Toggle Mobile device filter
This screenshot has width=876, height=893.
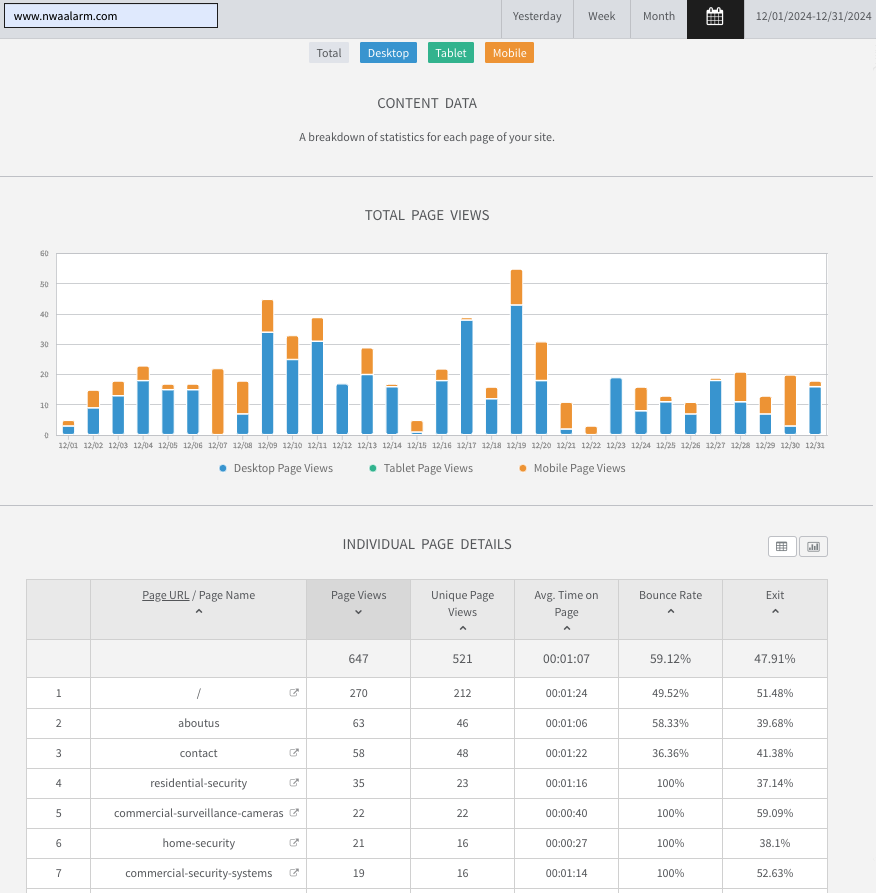pyautogui.click(x=509, y=53)
